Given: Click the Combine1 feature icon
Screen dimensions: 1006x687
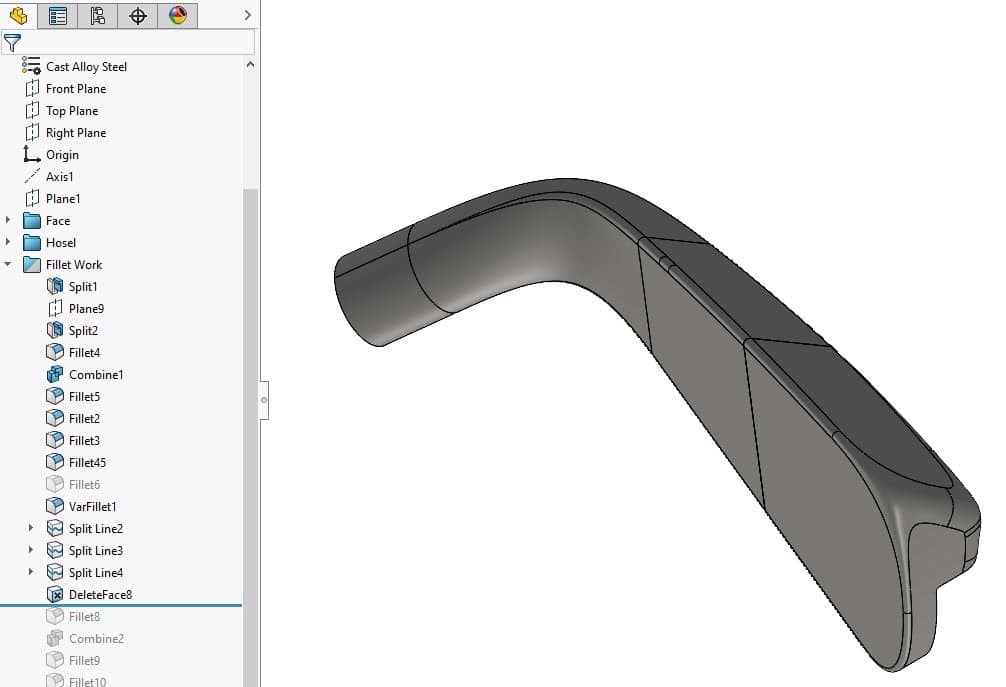Looking at the screenshot, I should 55,375.
